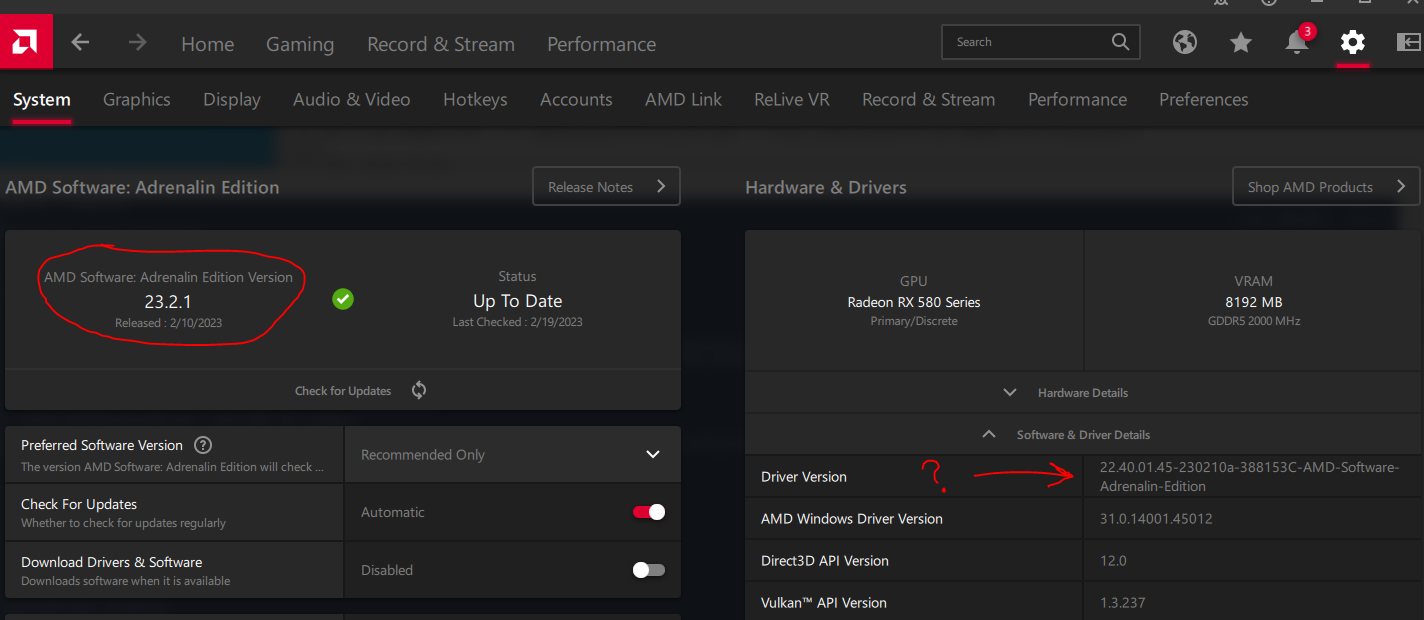Viewport: 1424px width, 620px height.
Task: Select the System settings tab
Action: click(x=41, y=99)
